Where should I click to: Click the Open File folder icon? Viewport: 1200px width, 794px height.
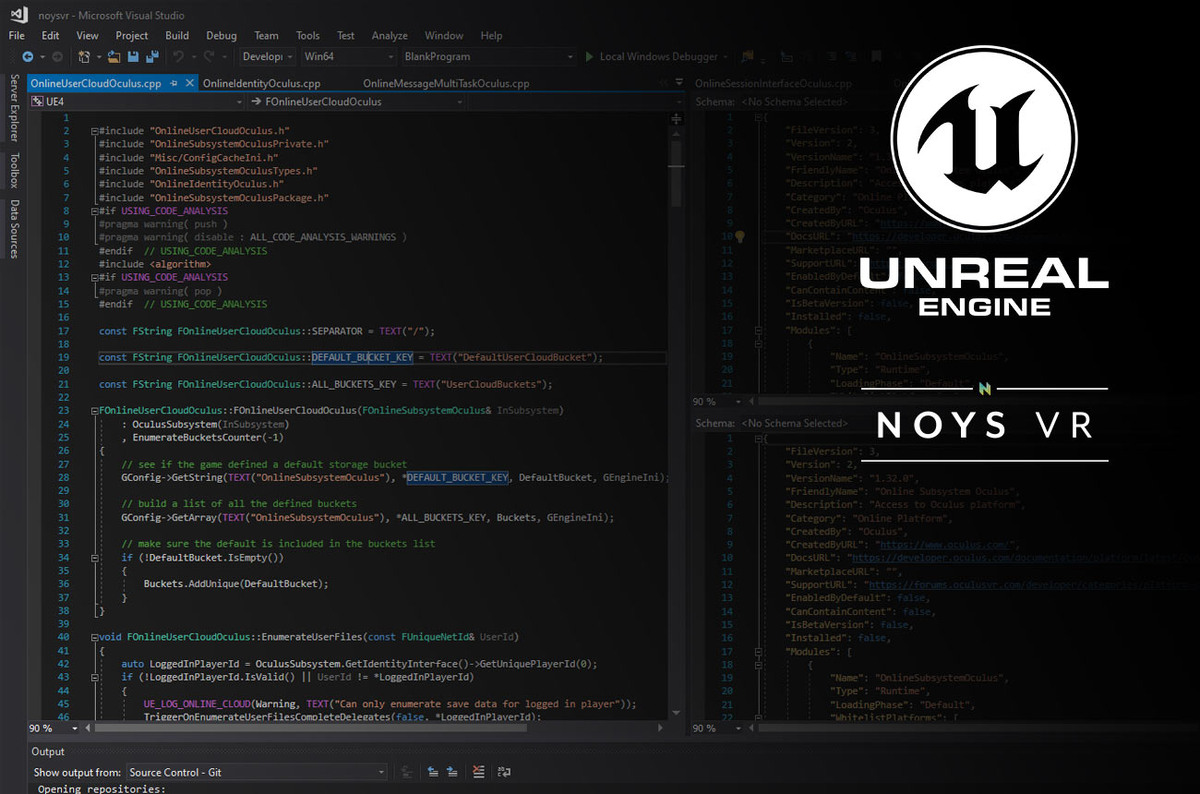(115, 57)
